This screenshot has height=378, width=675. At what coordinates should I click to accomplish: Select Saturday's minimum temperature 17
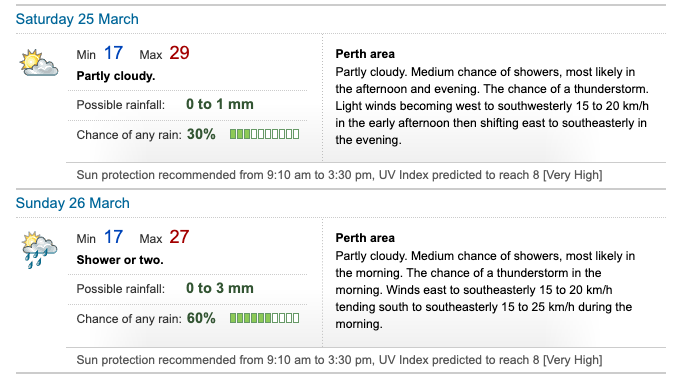click(113, 53)
